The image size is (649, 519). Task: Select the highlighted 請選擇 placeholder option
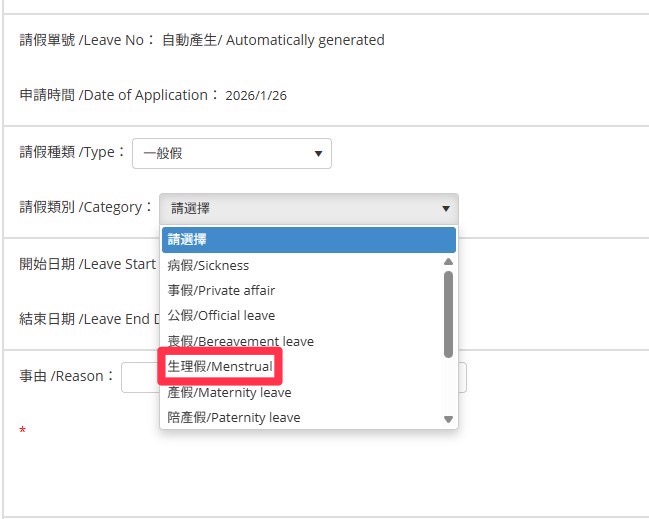pos(300,240)
